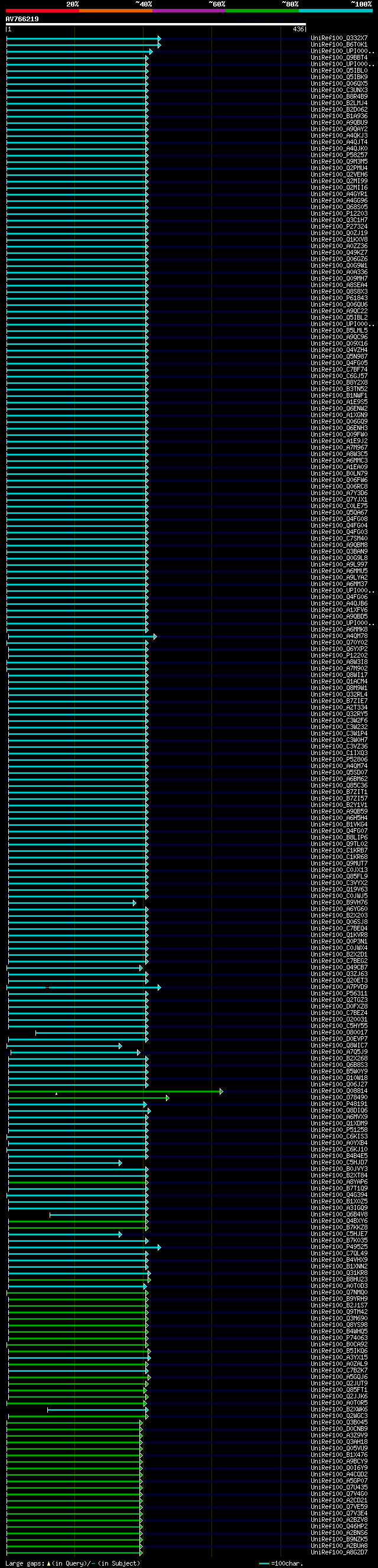Click UniRef100_B9YRH9 label

click(339, 1299)
